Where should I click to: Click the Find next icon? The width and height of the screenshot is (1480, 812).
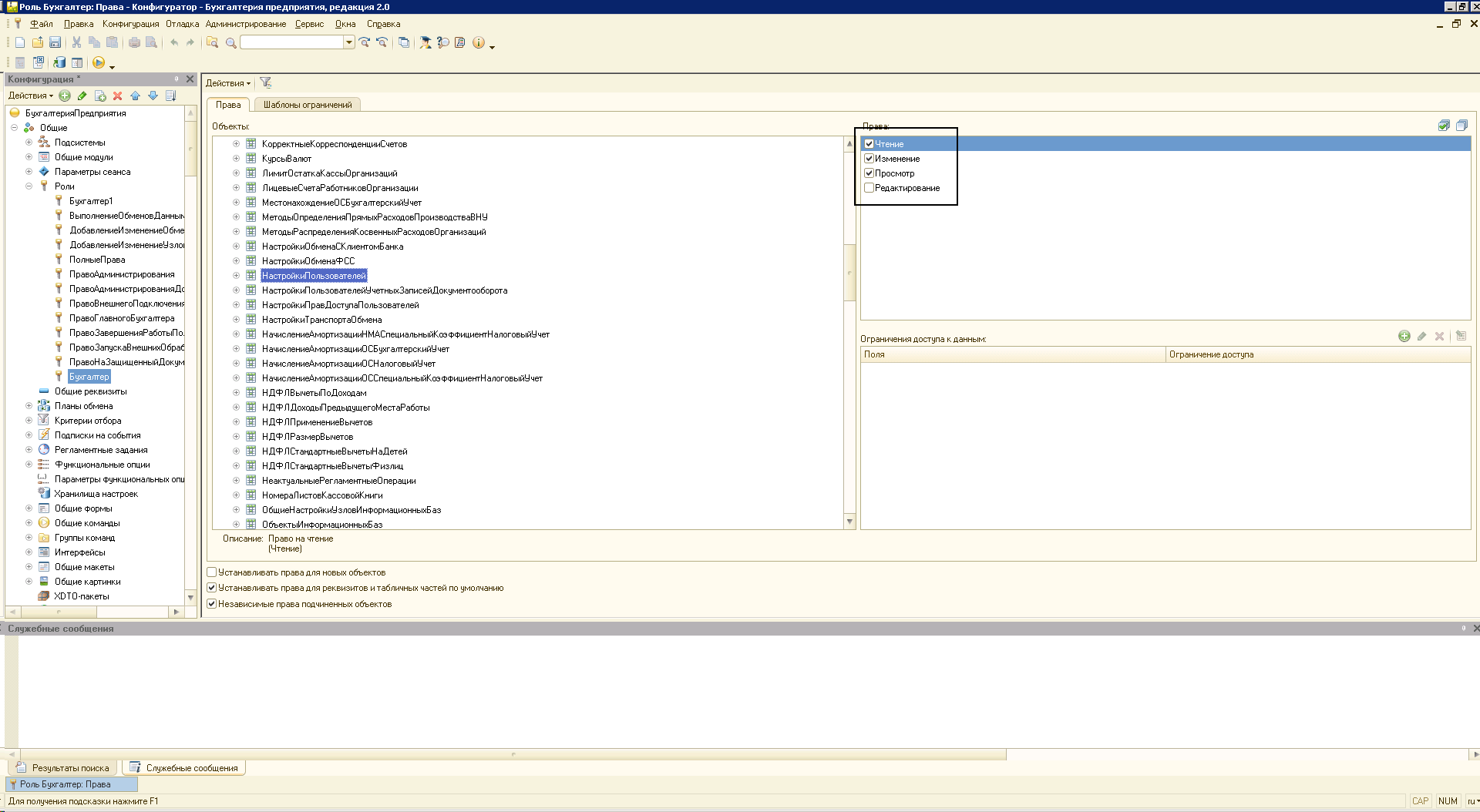point(365,43)
